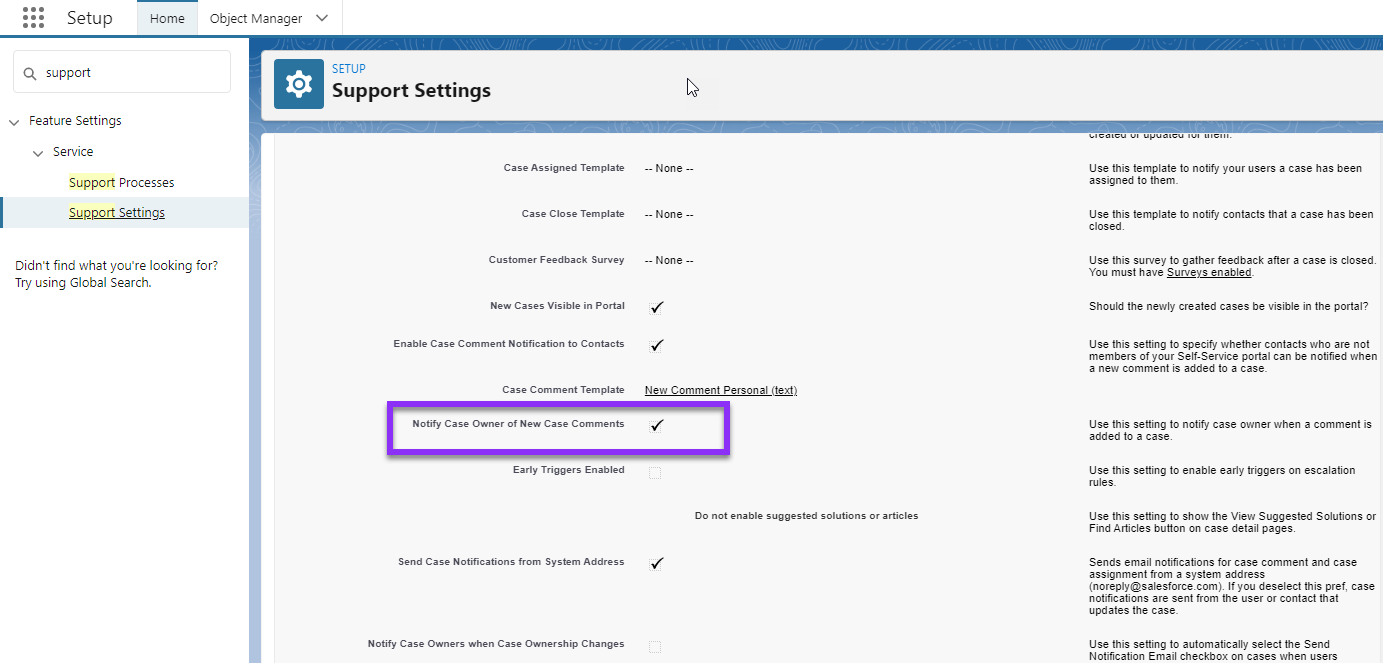Focus the Quick Find search box
The height and width of the screenshot is (663, 1383).
pyautogui.click(x=122, y=73)
